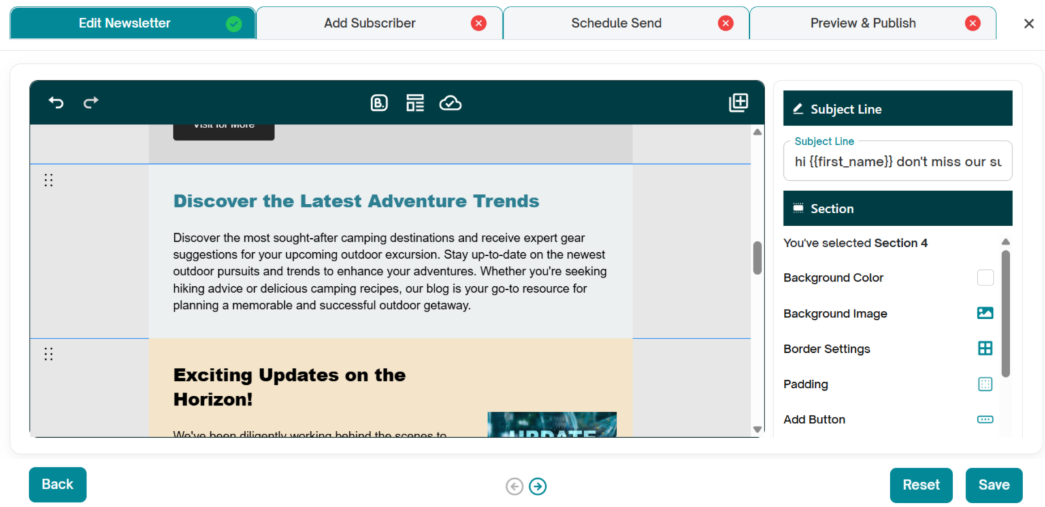Grab the drag handle beside Discover the Latest section

click(x=48, y=180)
